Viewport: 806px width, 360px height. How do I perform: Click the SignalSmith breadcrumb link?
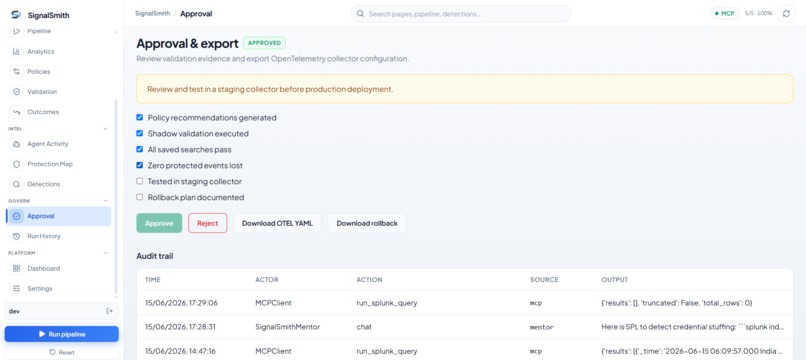pyautogui.click(x=153, y=14)
